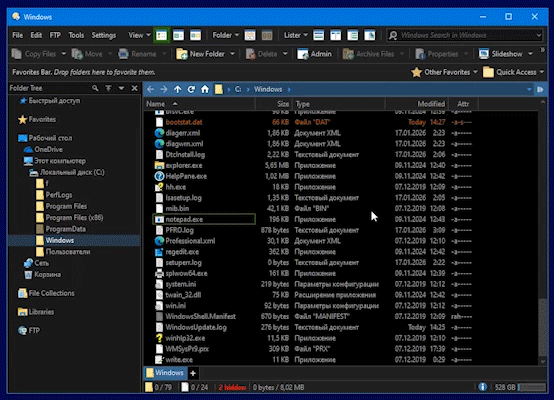Click the collapse-to-top icon in Folder Tree header
Viewport: 554px width, 400px height.
coord(108,88)
